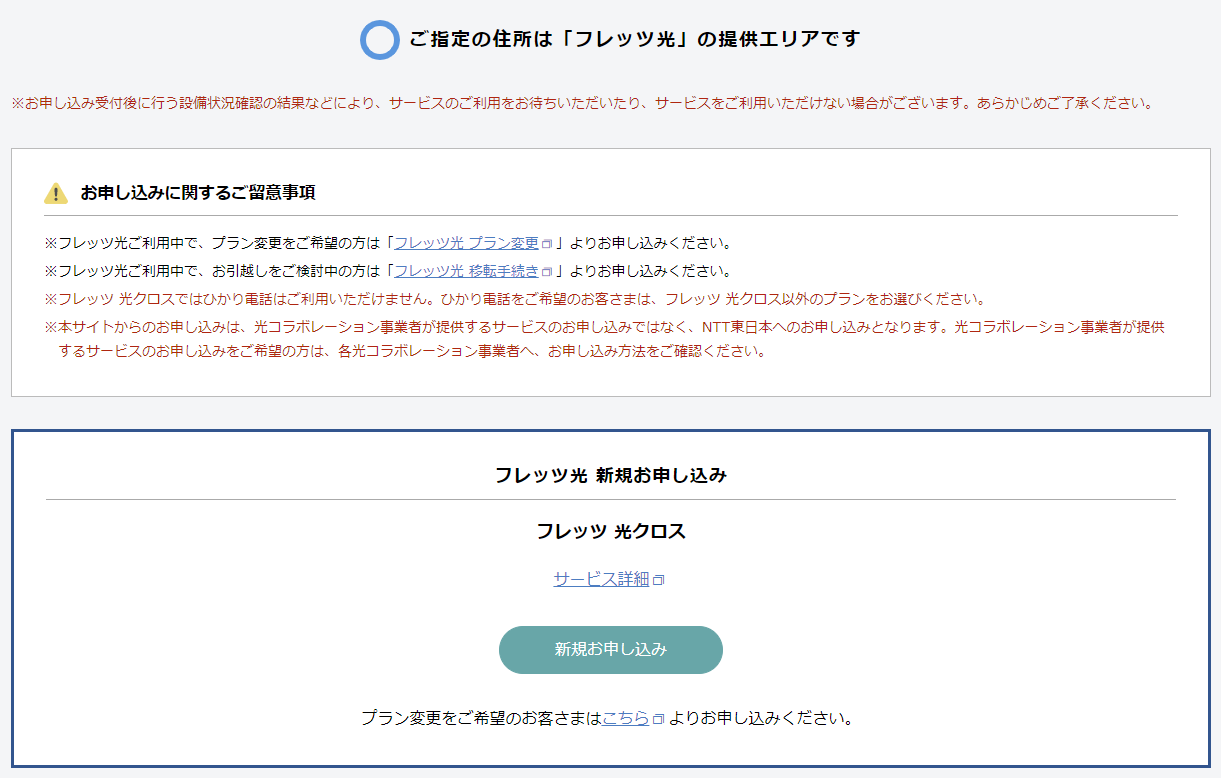
Task: Click the yellow warning triangle icon
Action: [x=55, y=194]
